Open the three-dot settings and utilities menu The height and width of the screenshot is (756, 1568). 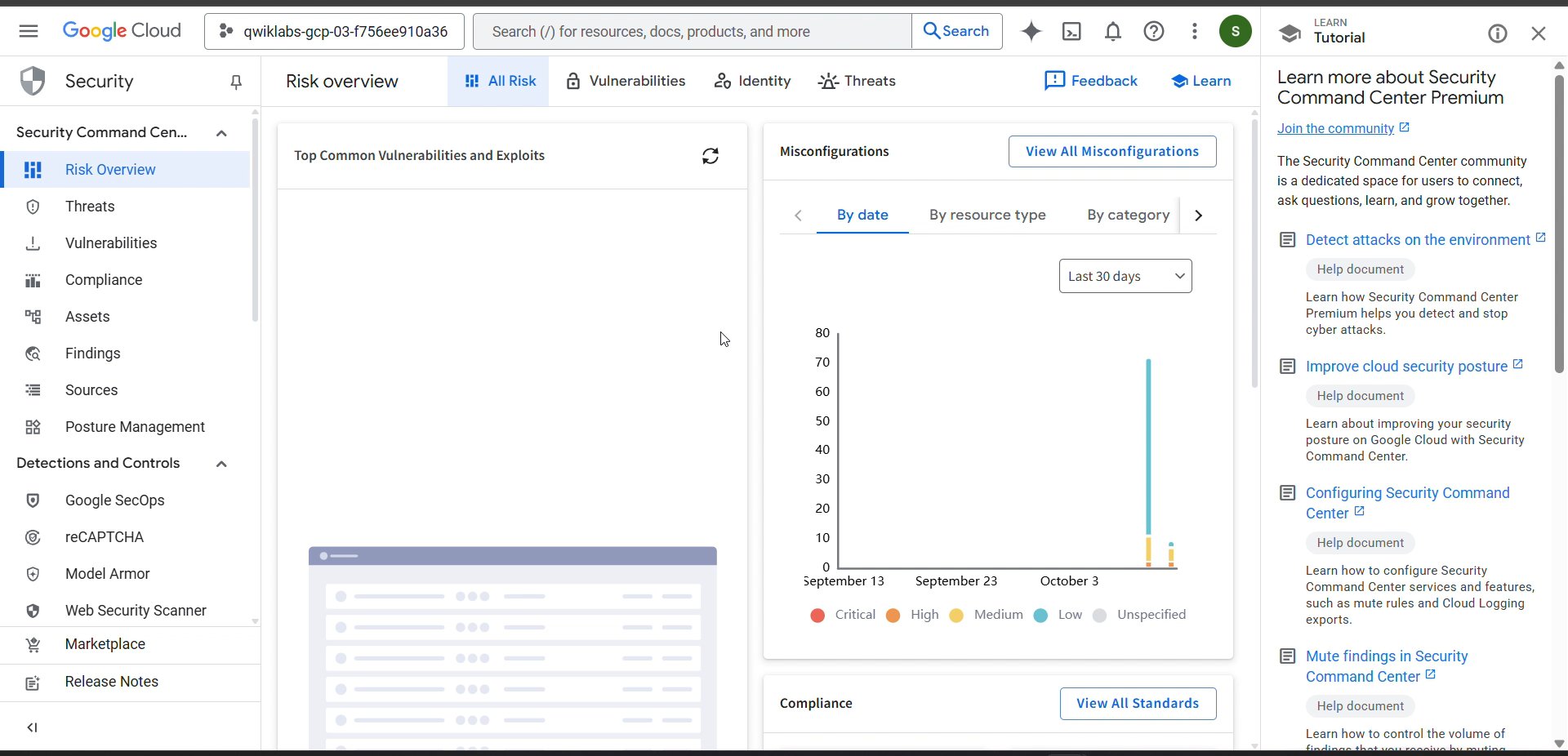1195,31
